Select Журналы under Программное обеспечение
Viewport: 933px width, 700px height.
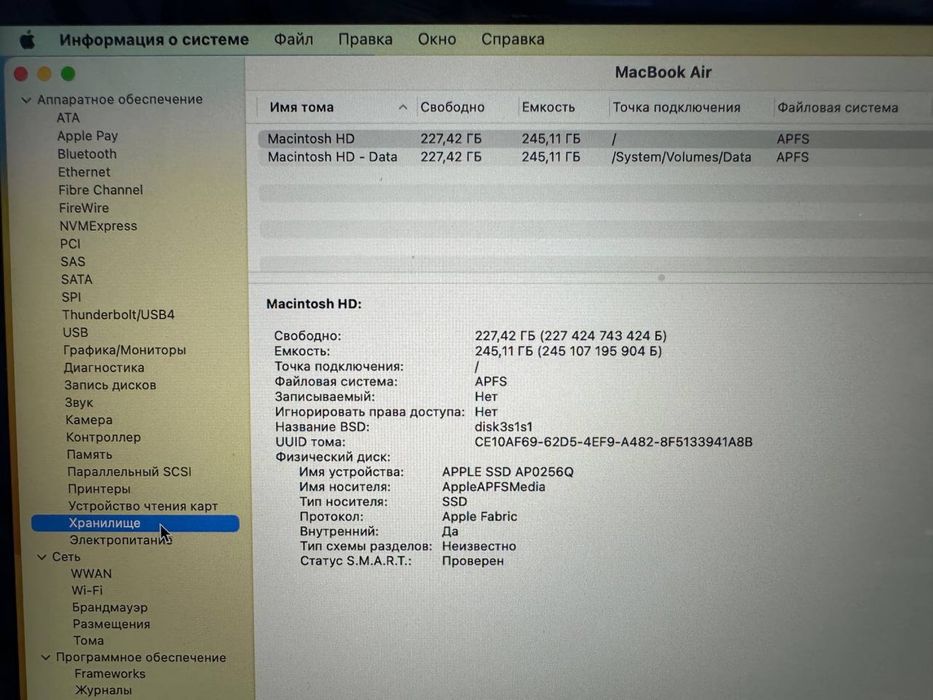104,690
